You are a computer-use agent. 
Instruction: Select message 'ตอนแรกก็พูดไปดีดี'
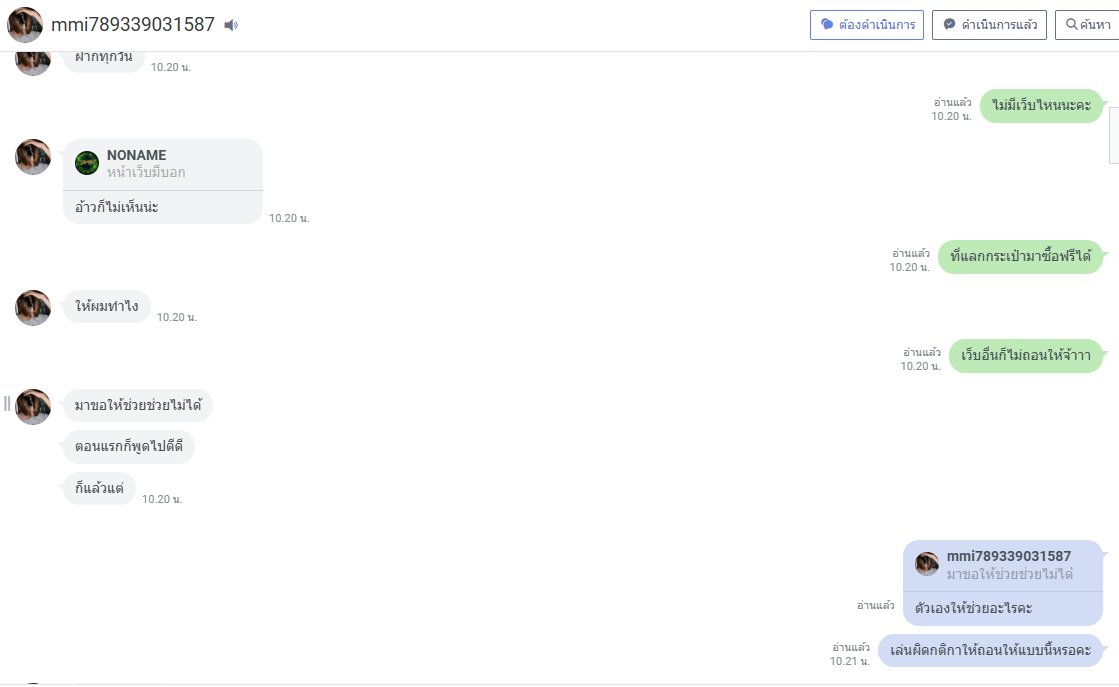(128, 447)
